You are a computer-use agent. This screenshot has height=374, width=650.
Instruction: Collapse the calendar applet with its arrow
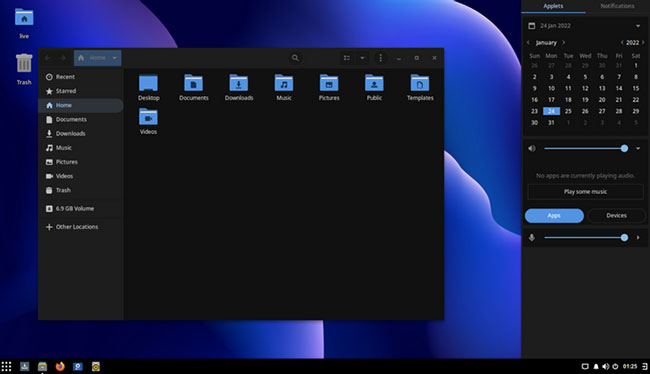pyautogui.click(x=638, y=26)
